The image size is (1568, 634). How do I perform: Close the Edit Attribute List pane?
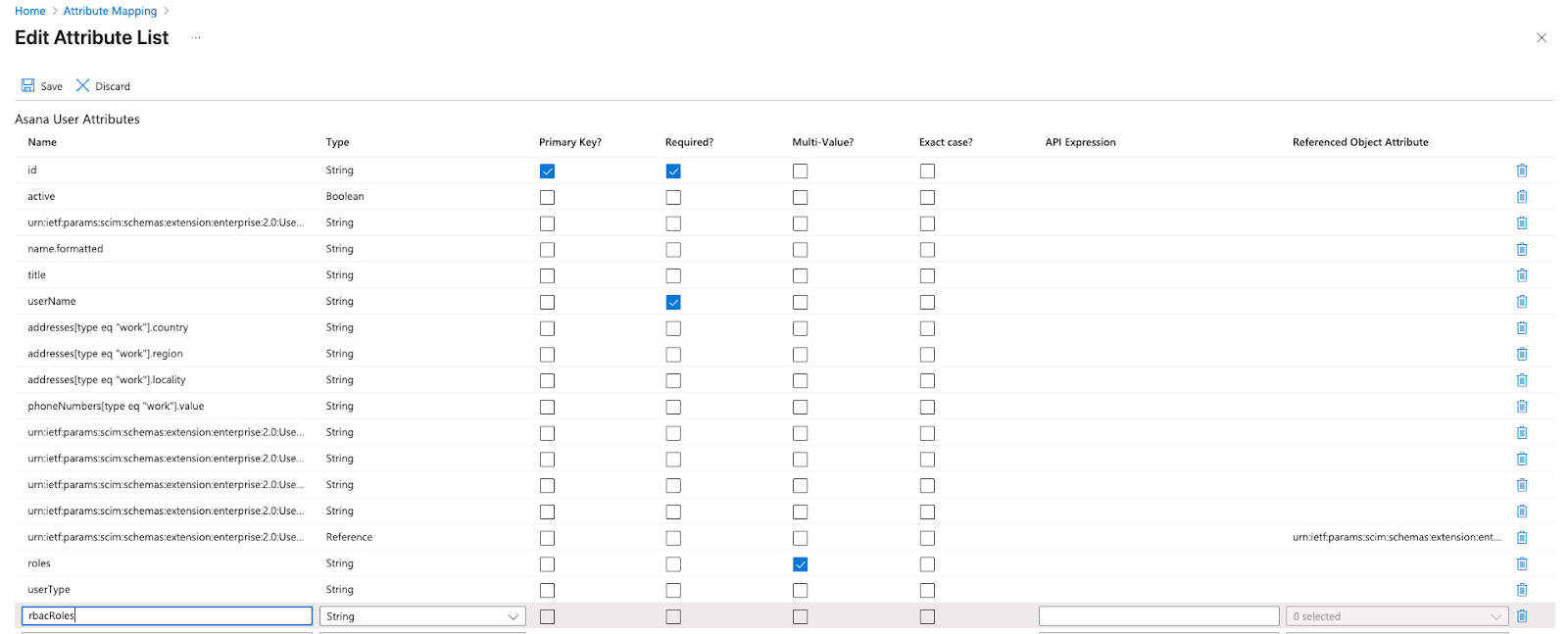[x=1542, y=38]
